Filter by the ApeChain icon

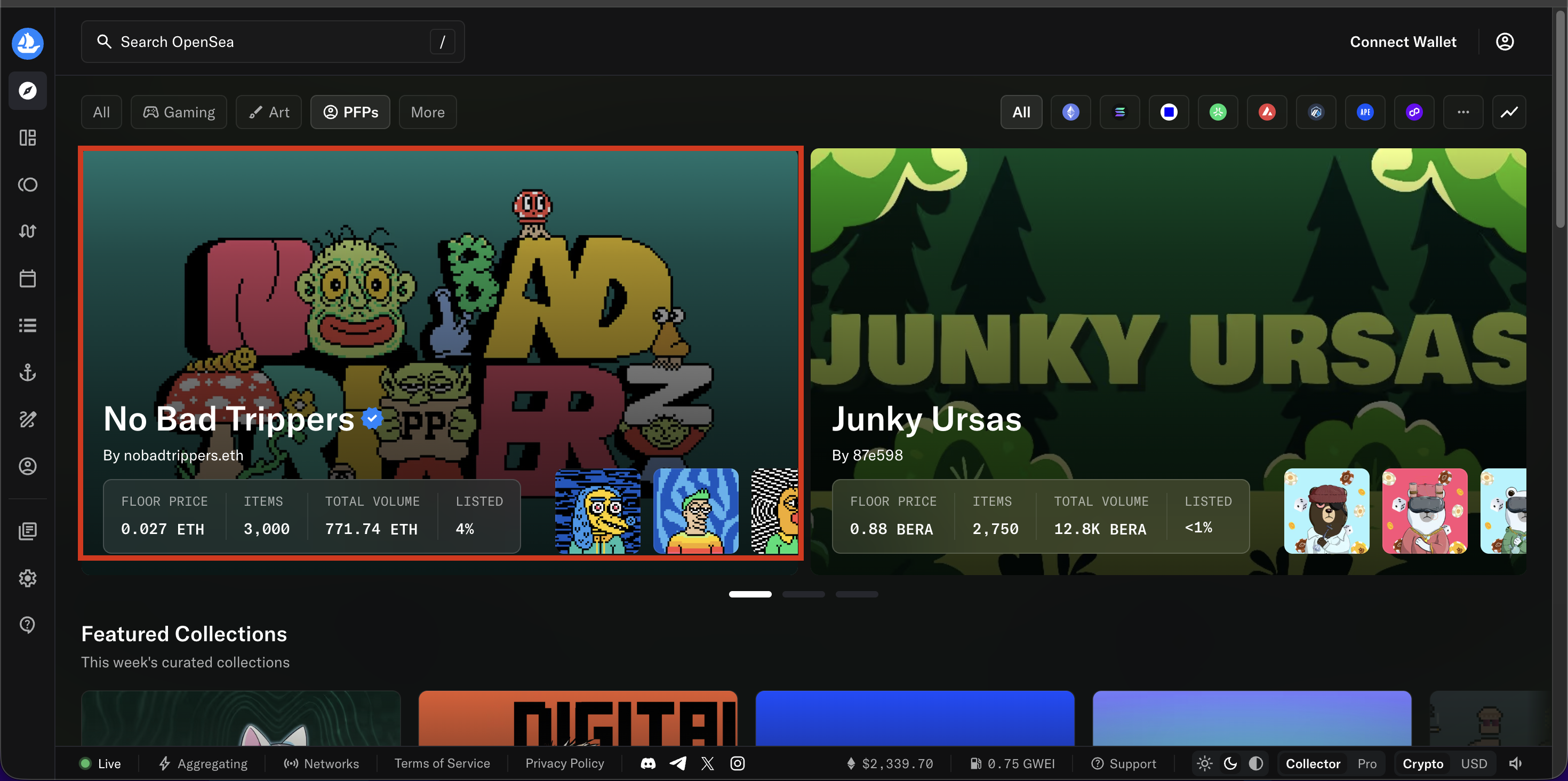(1365, 112)
